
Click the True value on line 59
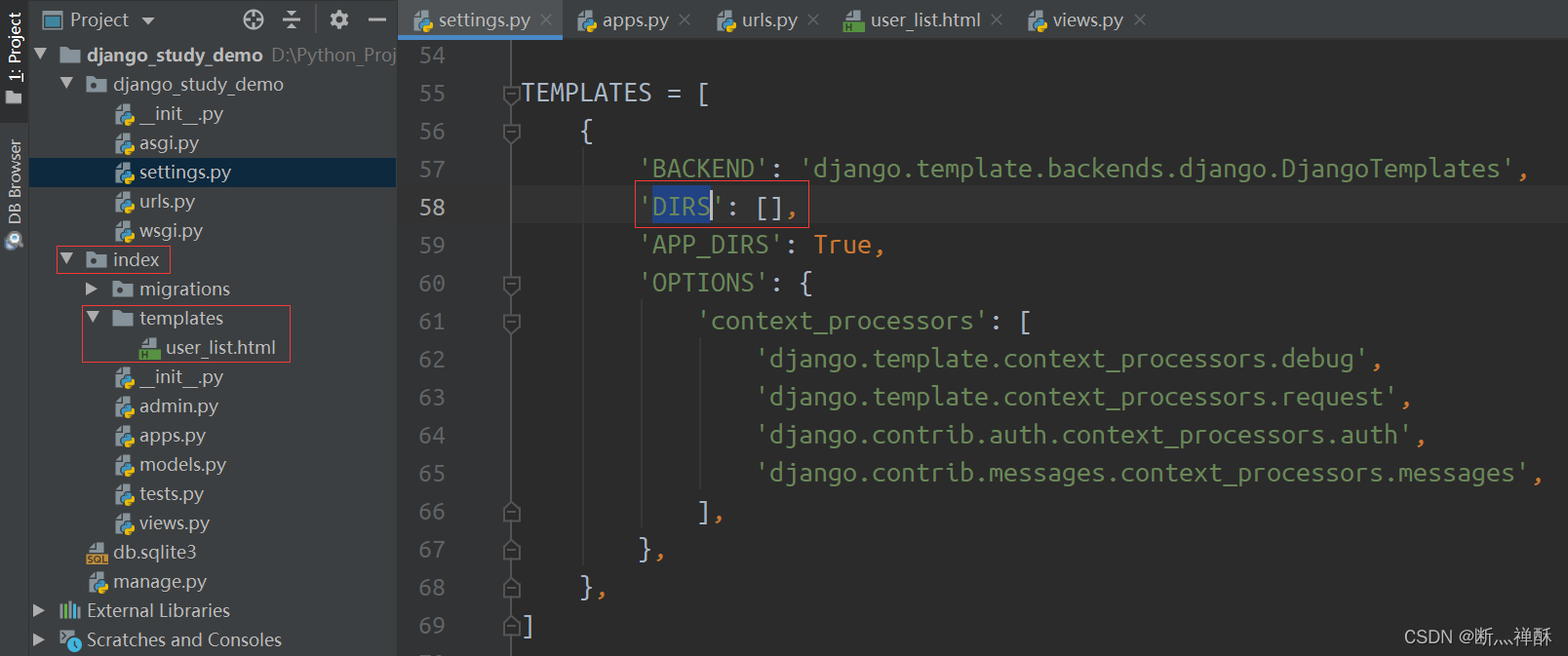coord(843,245)
